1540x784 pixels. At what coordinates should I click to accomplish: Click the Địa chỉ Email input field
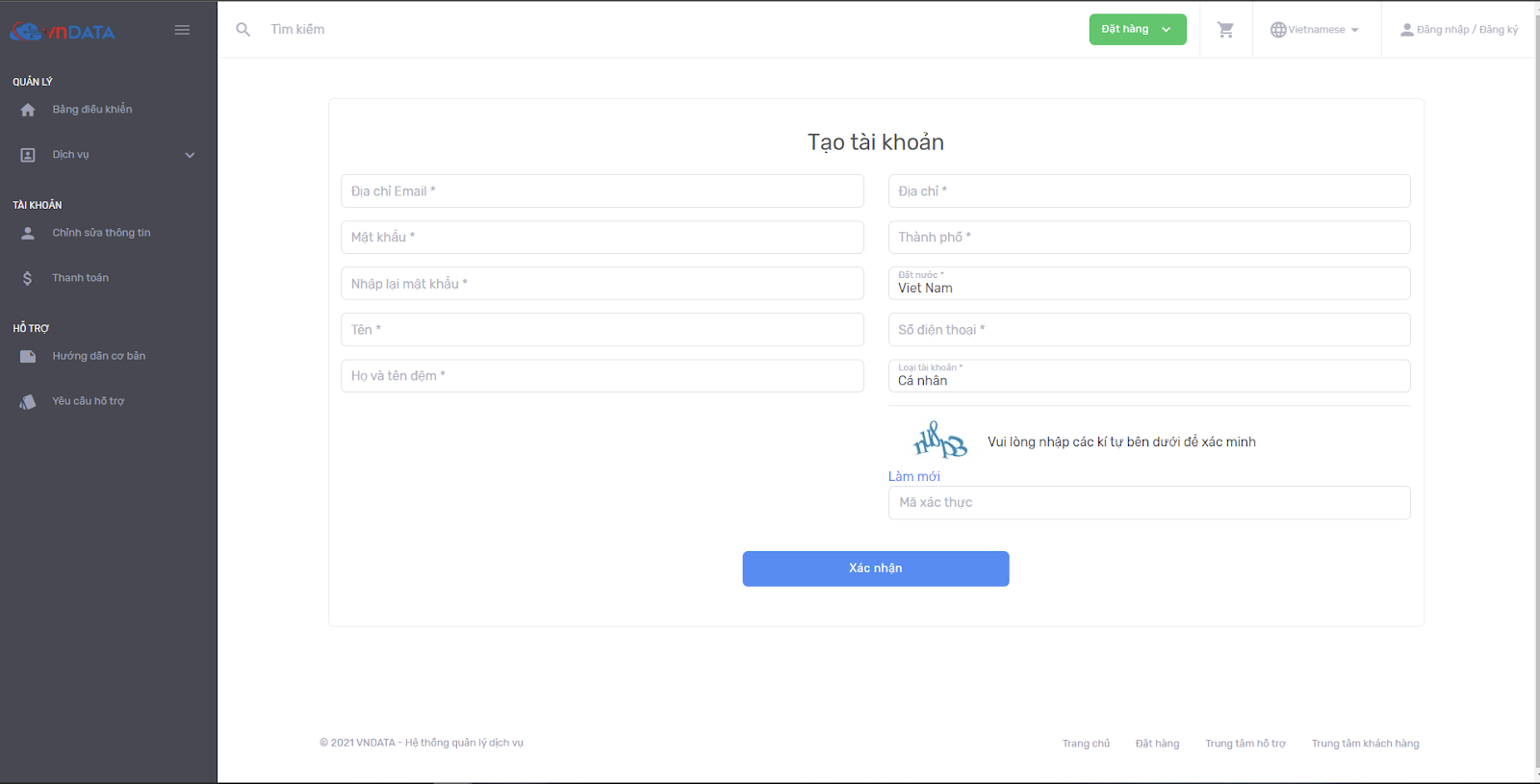602,191
